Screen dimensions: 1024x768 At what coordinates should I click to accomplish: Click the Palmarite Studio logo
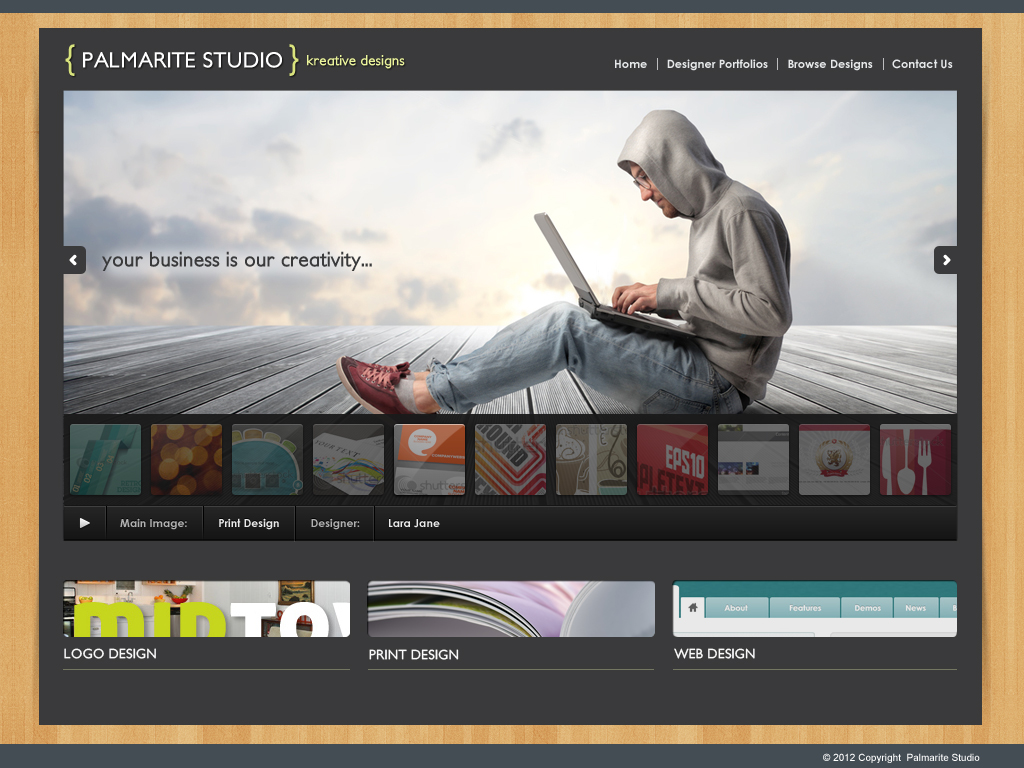182,60
